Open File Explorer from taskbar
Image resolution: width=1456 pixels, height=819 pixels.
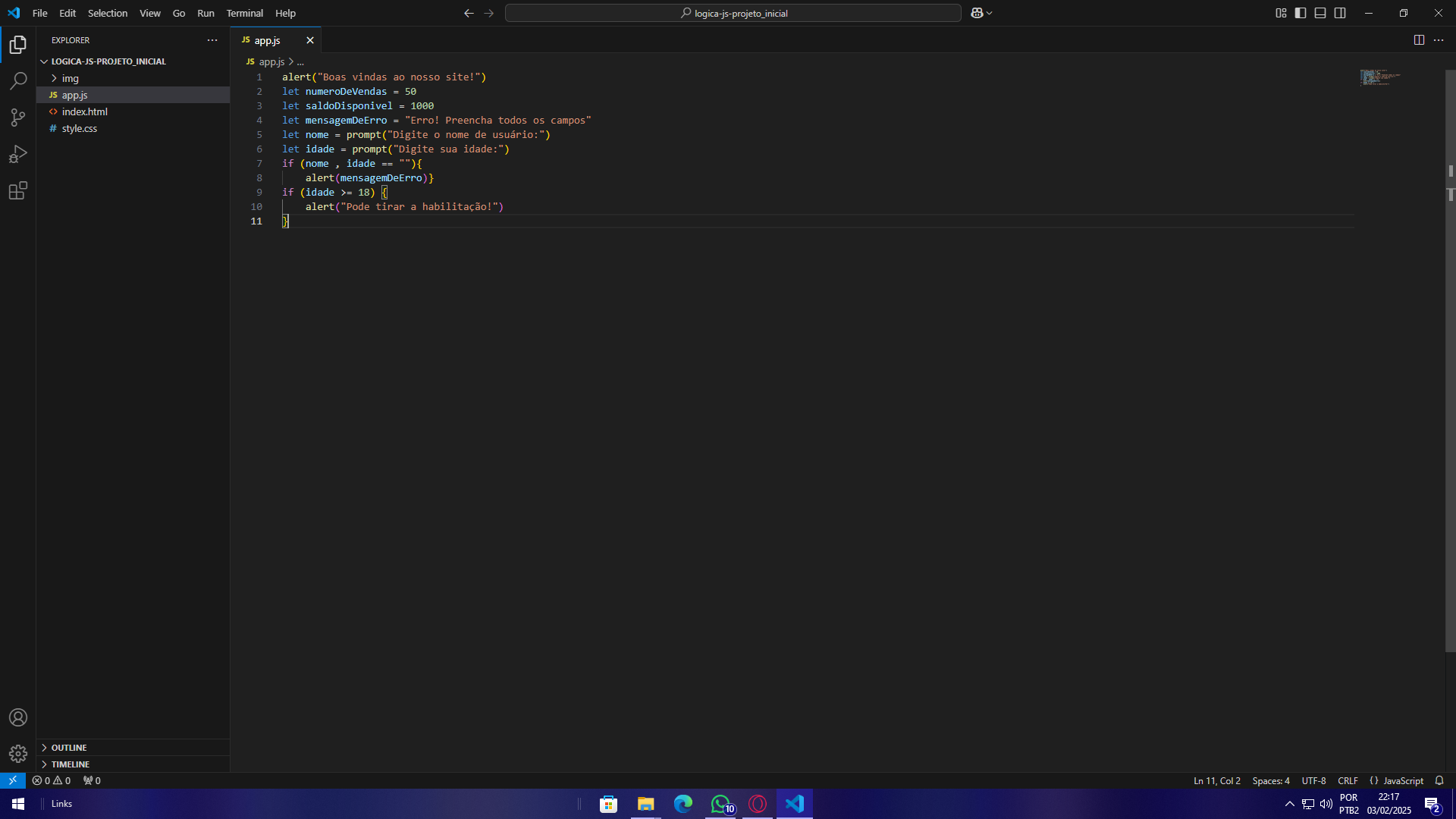(x=645, y=804)
